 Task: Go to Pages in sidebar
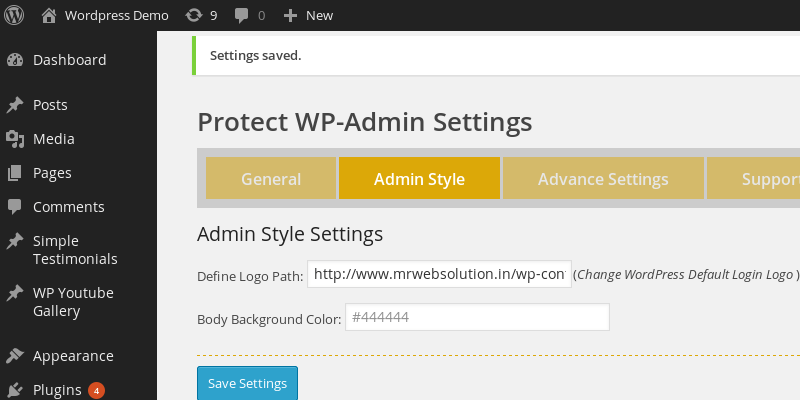pos(52,173)
